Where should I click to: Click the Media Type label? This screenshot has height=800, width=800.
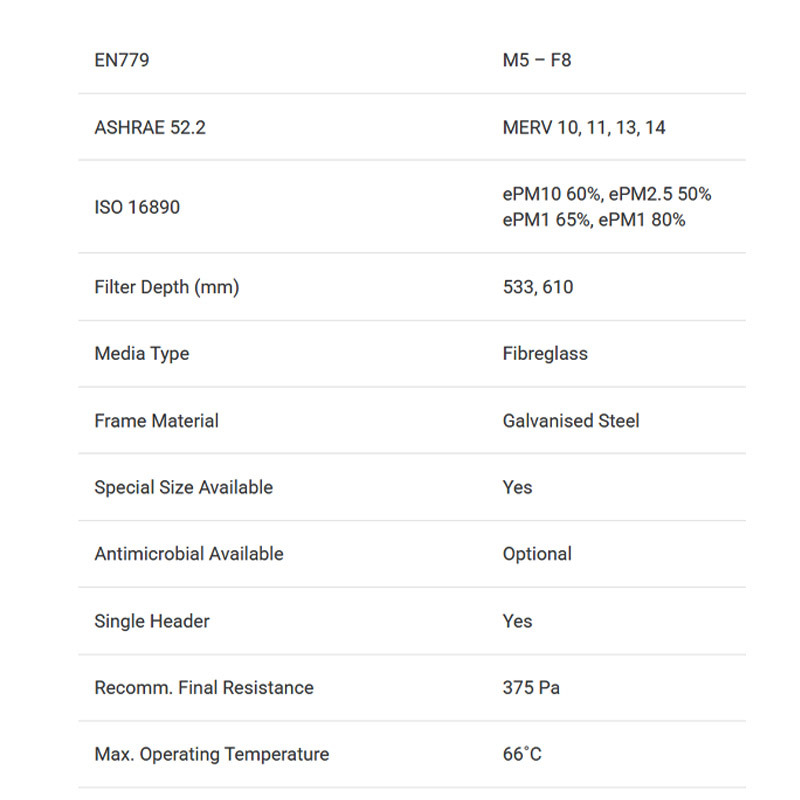[x=142, y=354]
